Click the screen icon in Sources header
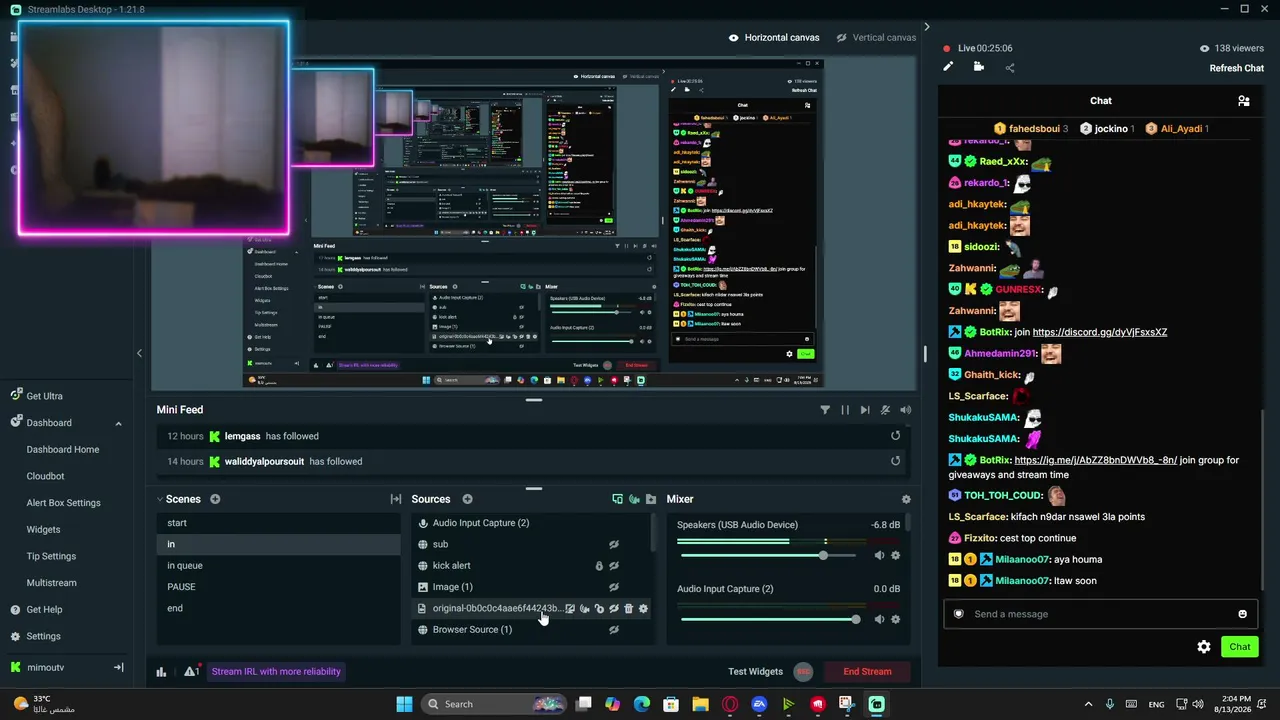The width and height of the screenshot is (1280, 720). pyautogui.click(x=617, y=499)
